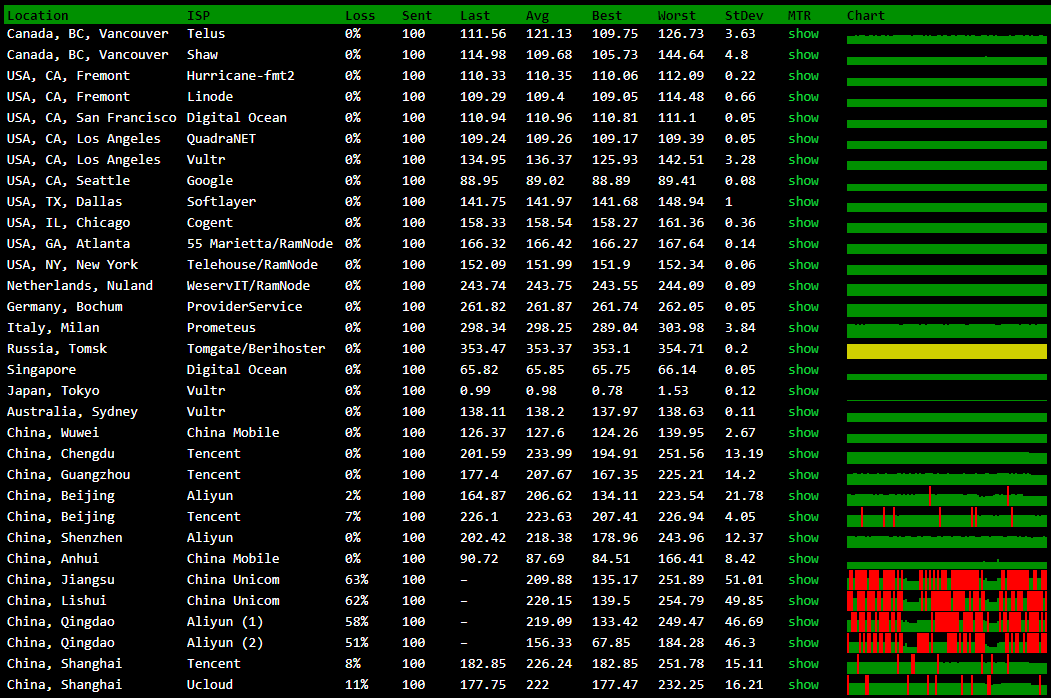Click the StDev column header
The width and height of the screenshot is (1051, 698).
(744, 15)
